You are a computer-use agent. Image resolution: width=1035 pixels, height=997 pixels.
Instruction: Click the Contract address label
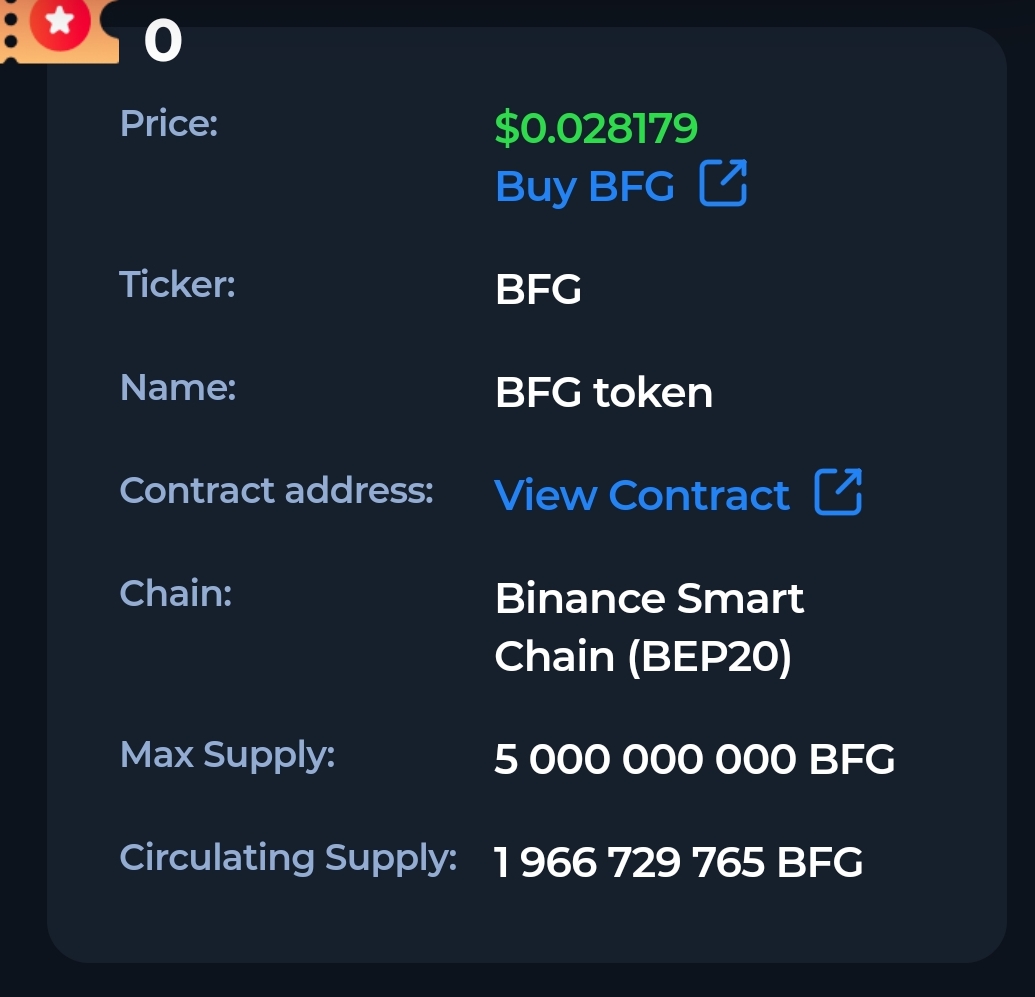click(276, 490)
